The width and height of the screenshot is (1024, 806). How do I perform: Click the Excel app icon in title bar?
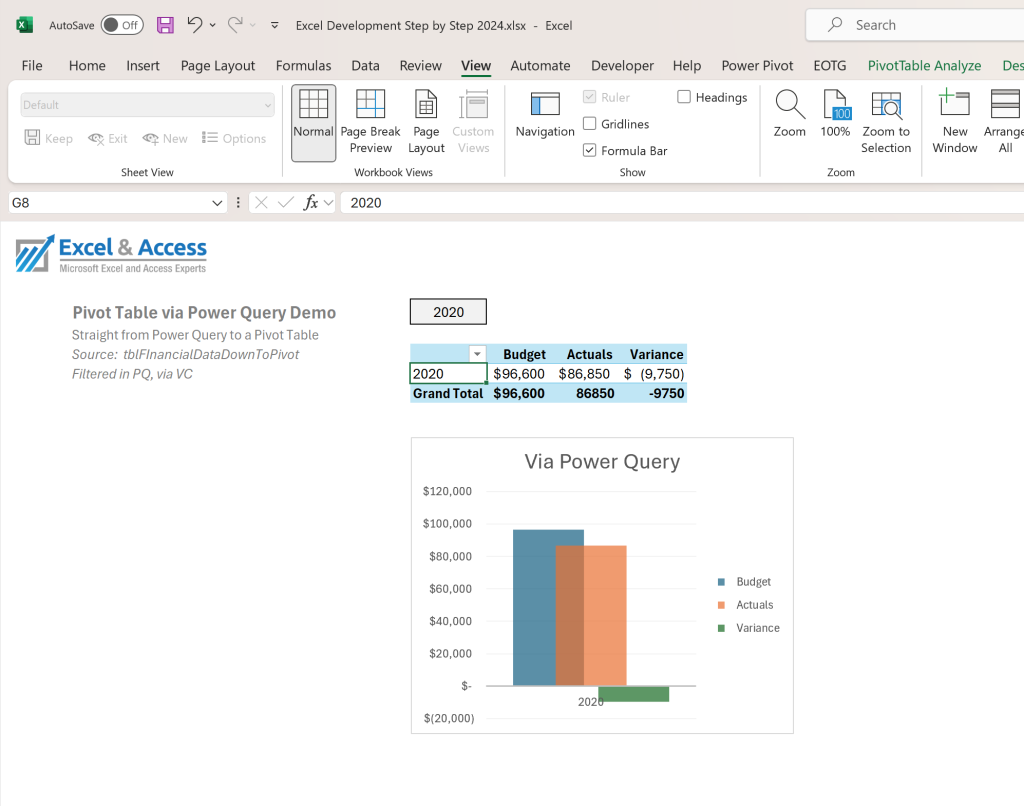click(x=24, y=25)
